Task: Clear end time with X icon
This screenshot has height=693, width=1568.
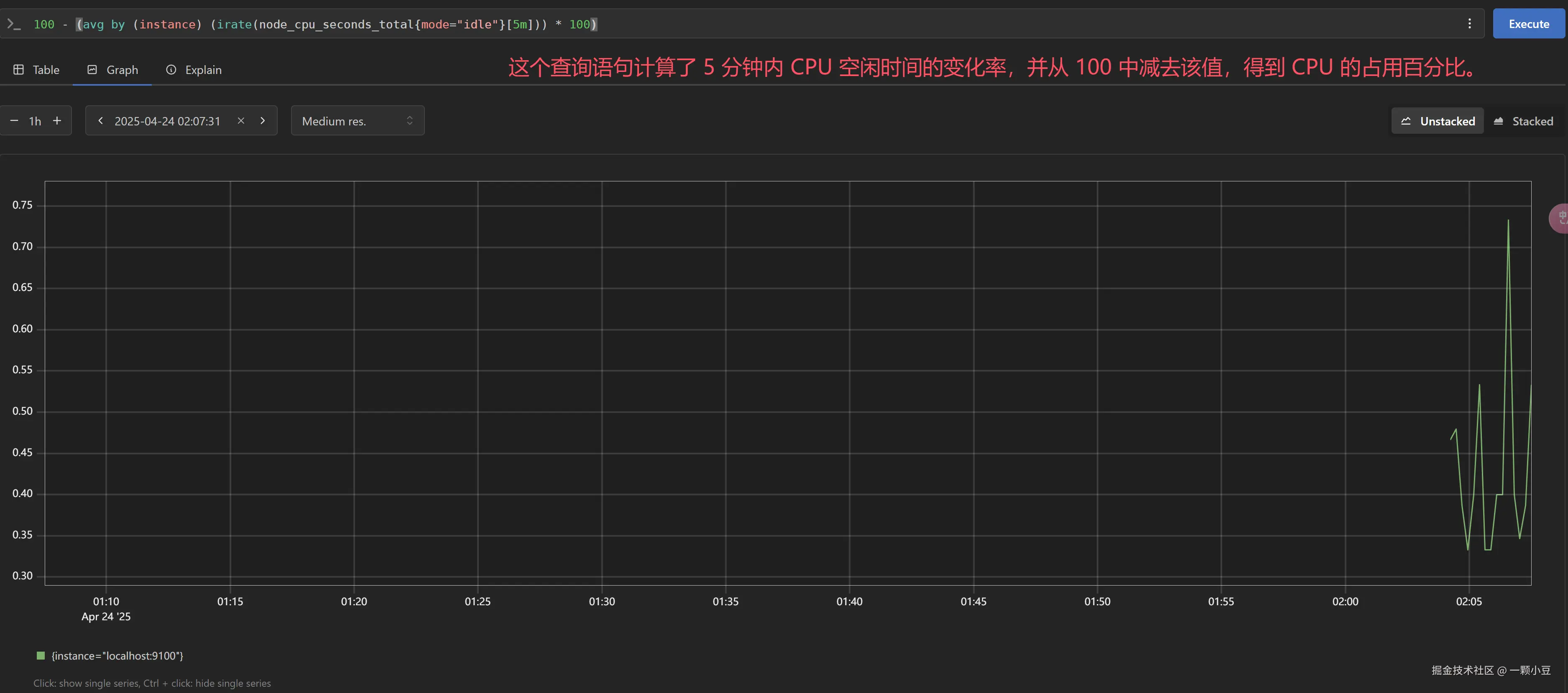Action: point(241,120)
